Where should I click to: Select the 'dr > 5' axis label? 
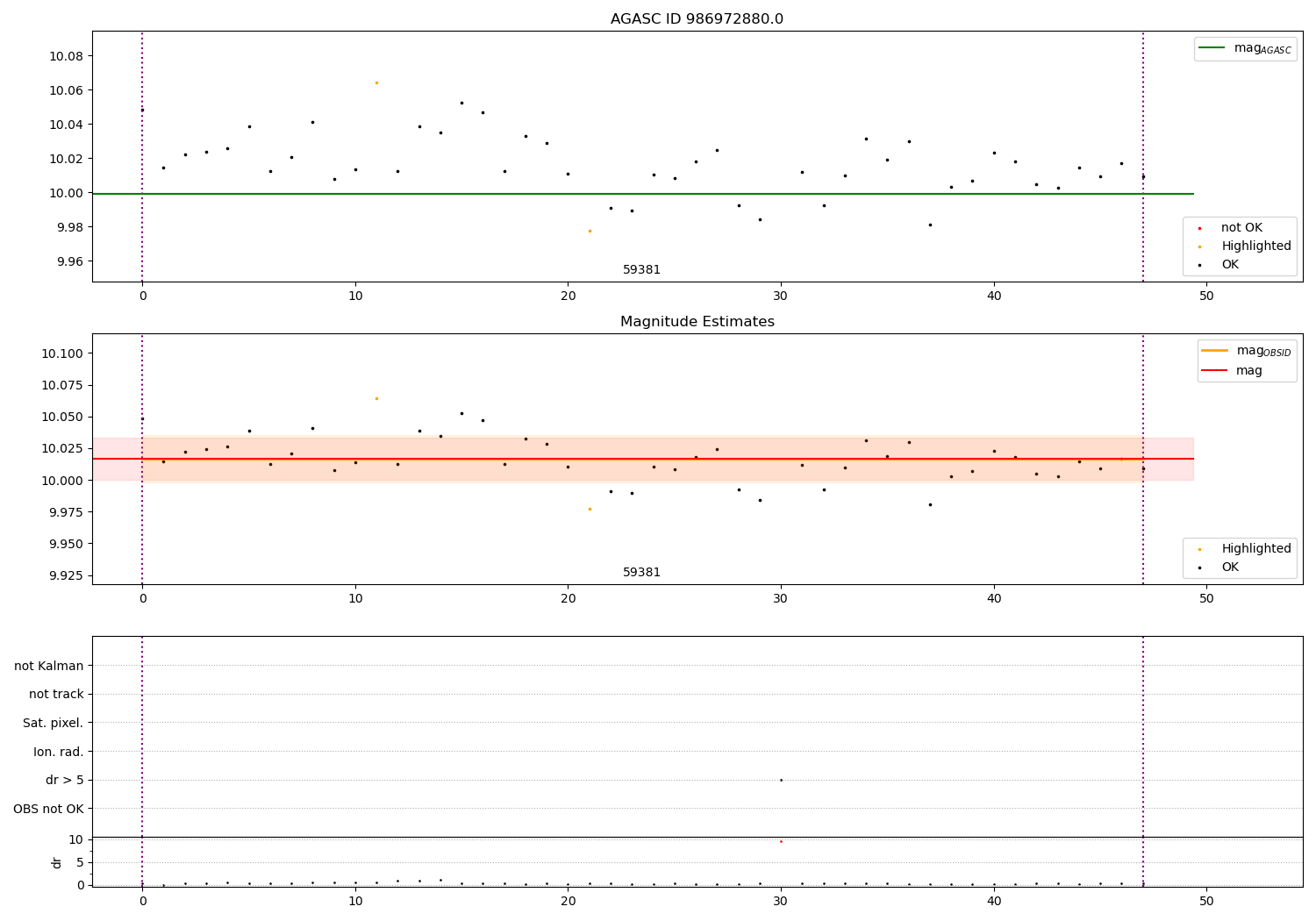pyautogui.click(x=65, y=781)
